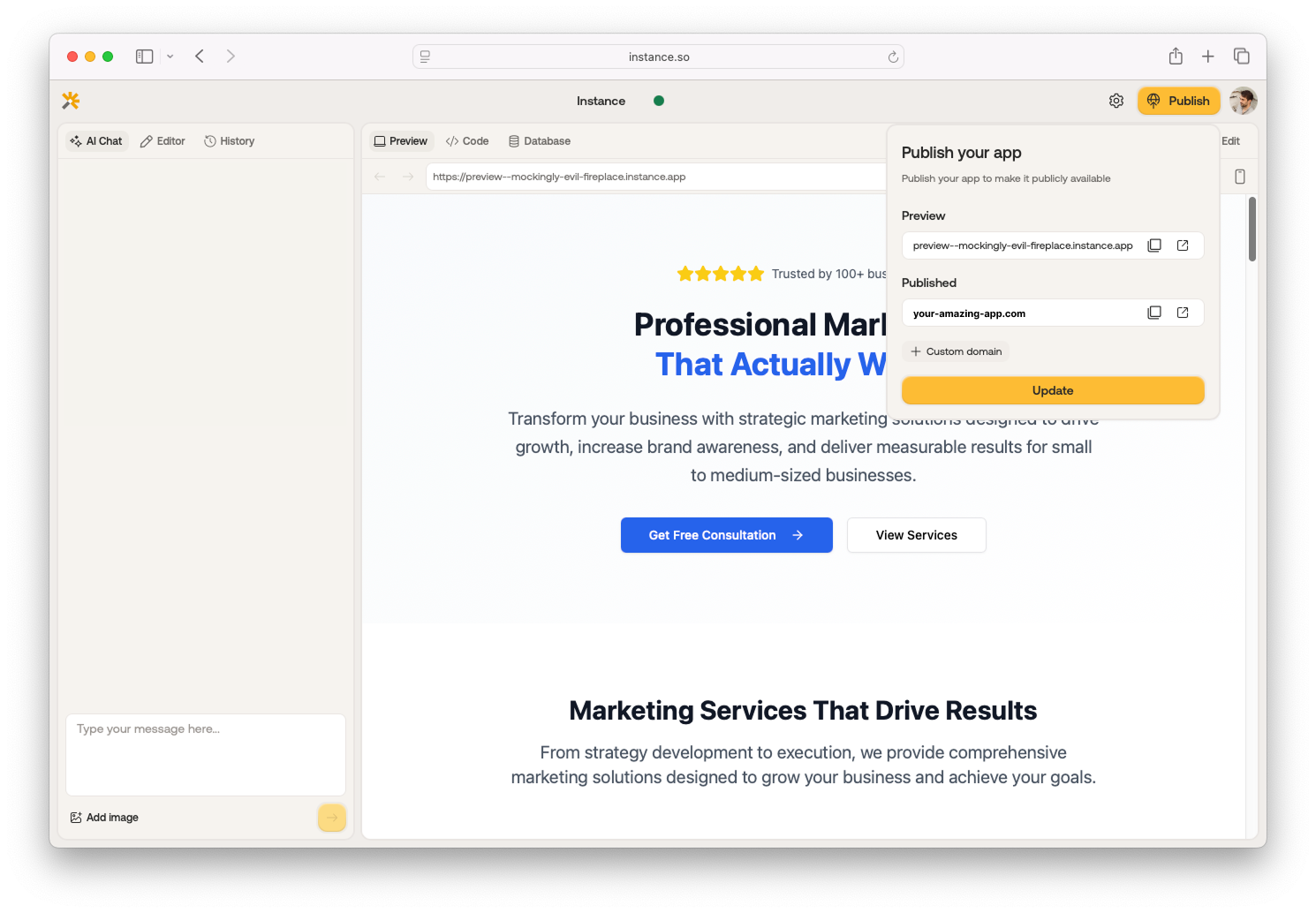Copy the published domain your-amazing-app.com

click(x=1154, y=313)
